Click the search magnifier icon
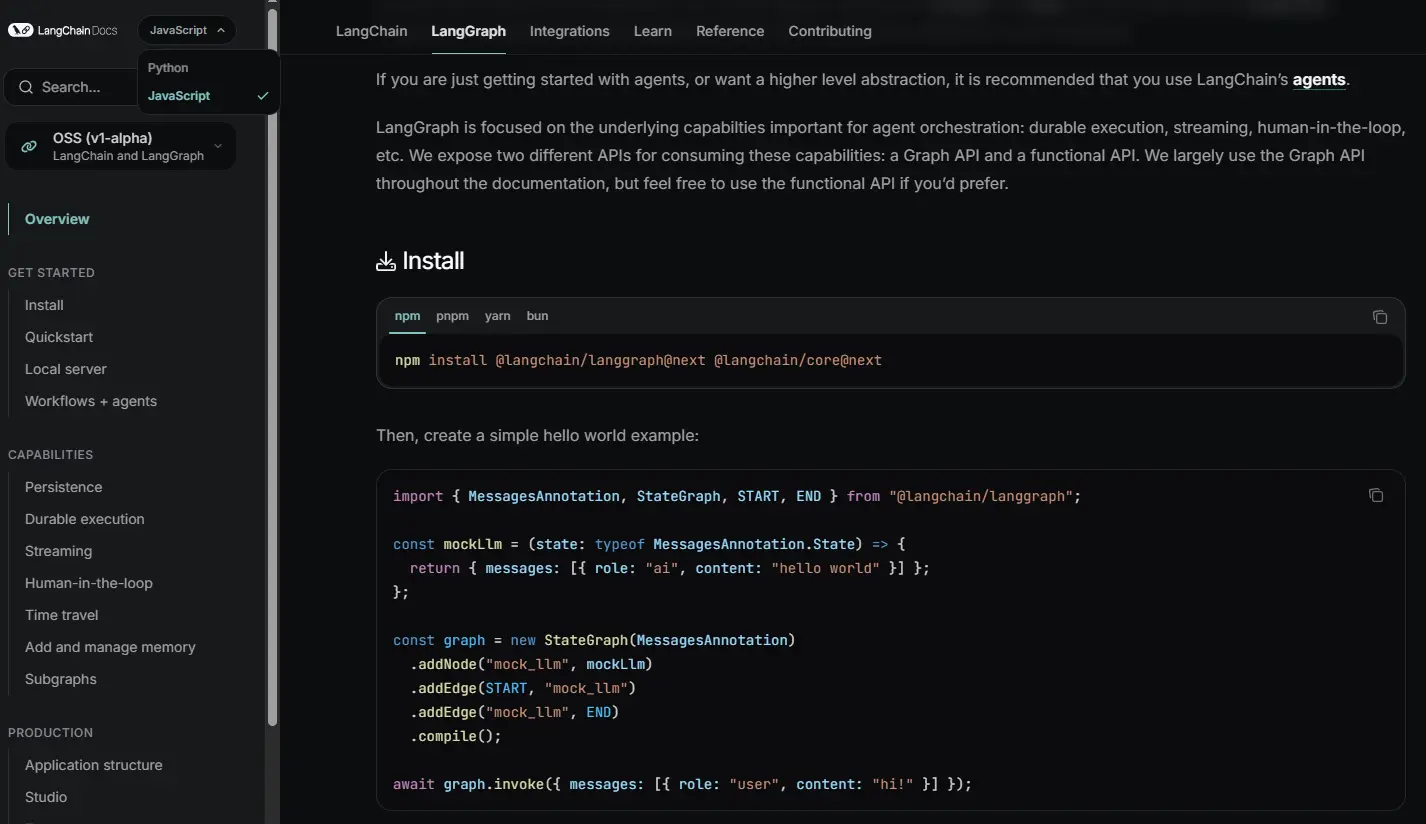Image resolution: width=1426 pixels, height=824 pixels. click(26, 87)
